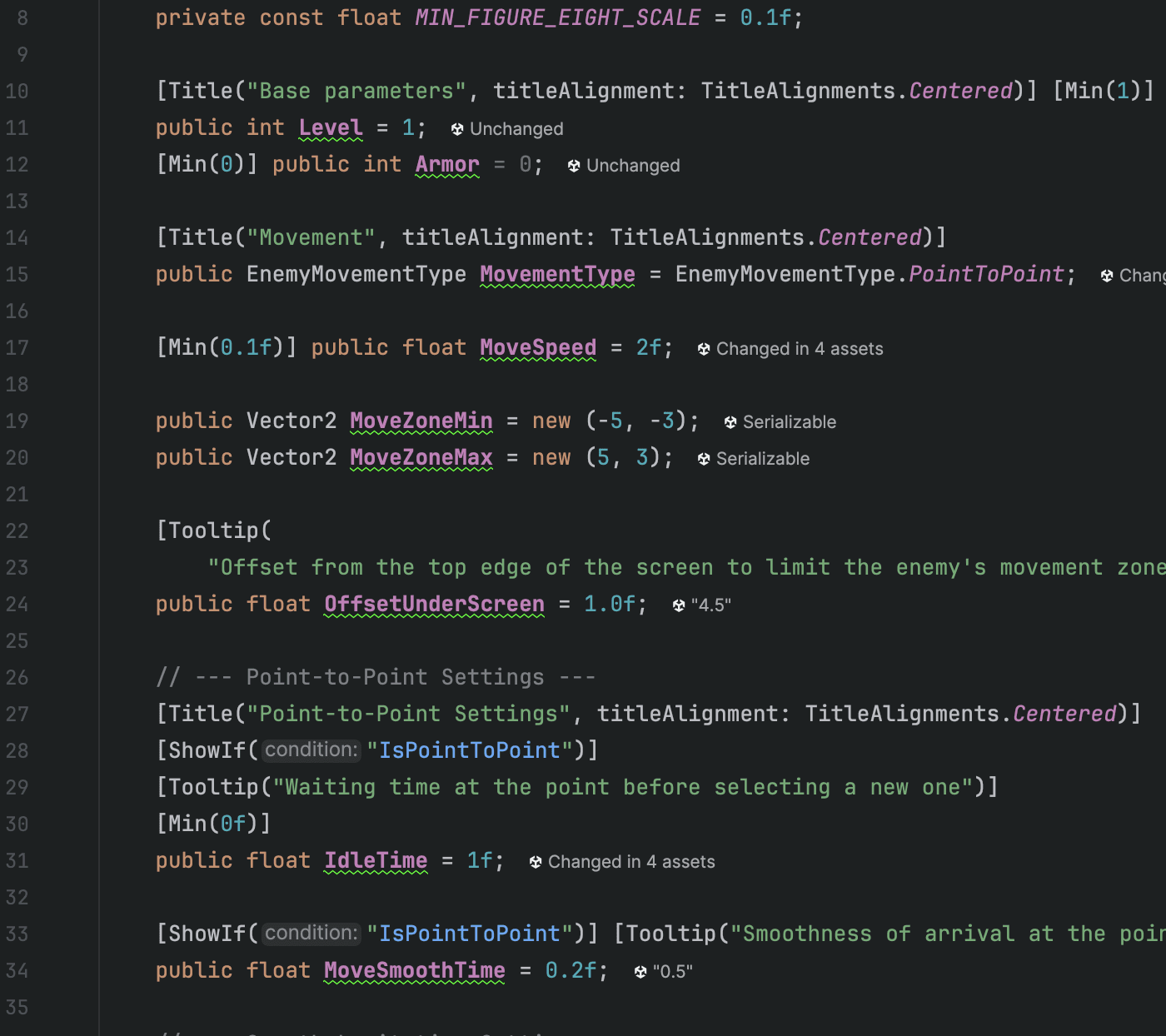Click the Point-to-Point Settings comment line
This screenshot has width=1166, height=1036.
[x=376, y=677]
